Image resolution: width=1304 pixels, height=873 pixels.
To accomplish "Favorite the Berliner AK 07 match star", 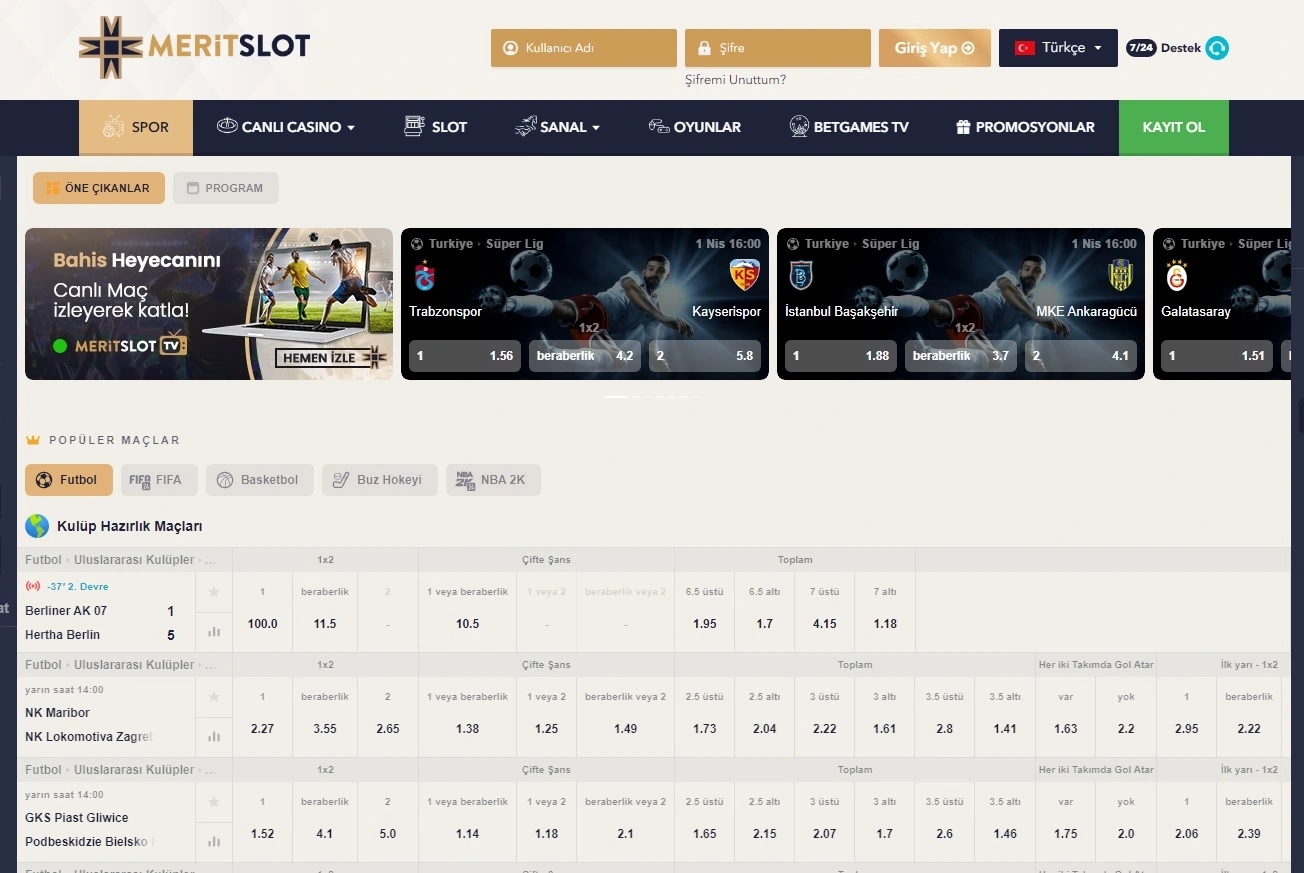I will [214, 592].
